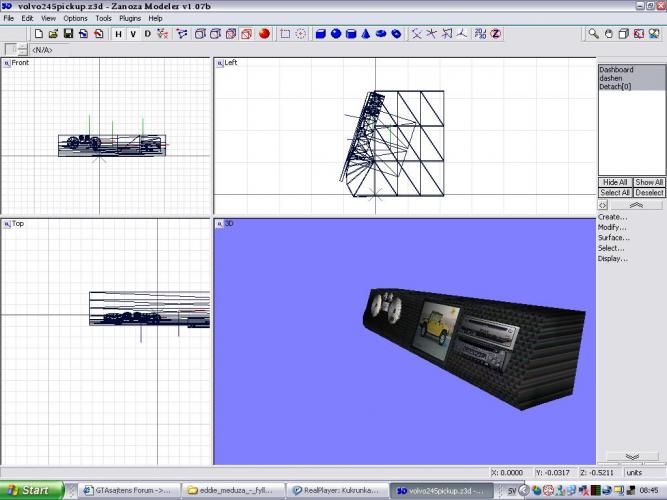Collapse panel with the double-chevron up button
This screenshot has height=500, width=667.
pyautogui.click(x=636, y=204)
